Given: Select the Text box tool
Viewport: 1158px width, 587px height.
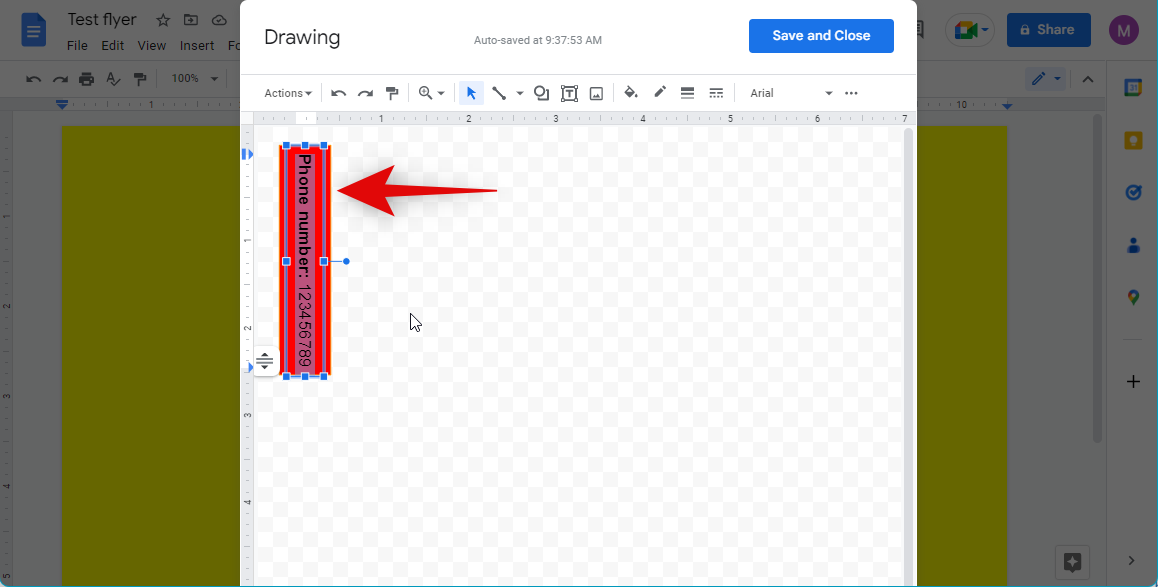Looking at the screenshot, I should click(x=569, y=93).
